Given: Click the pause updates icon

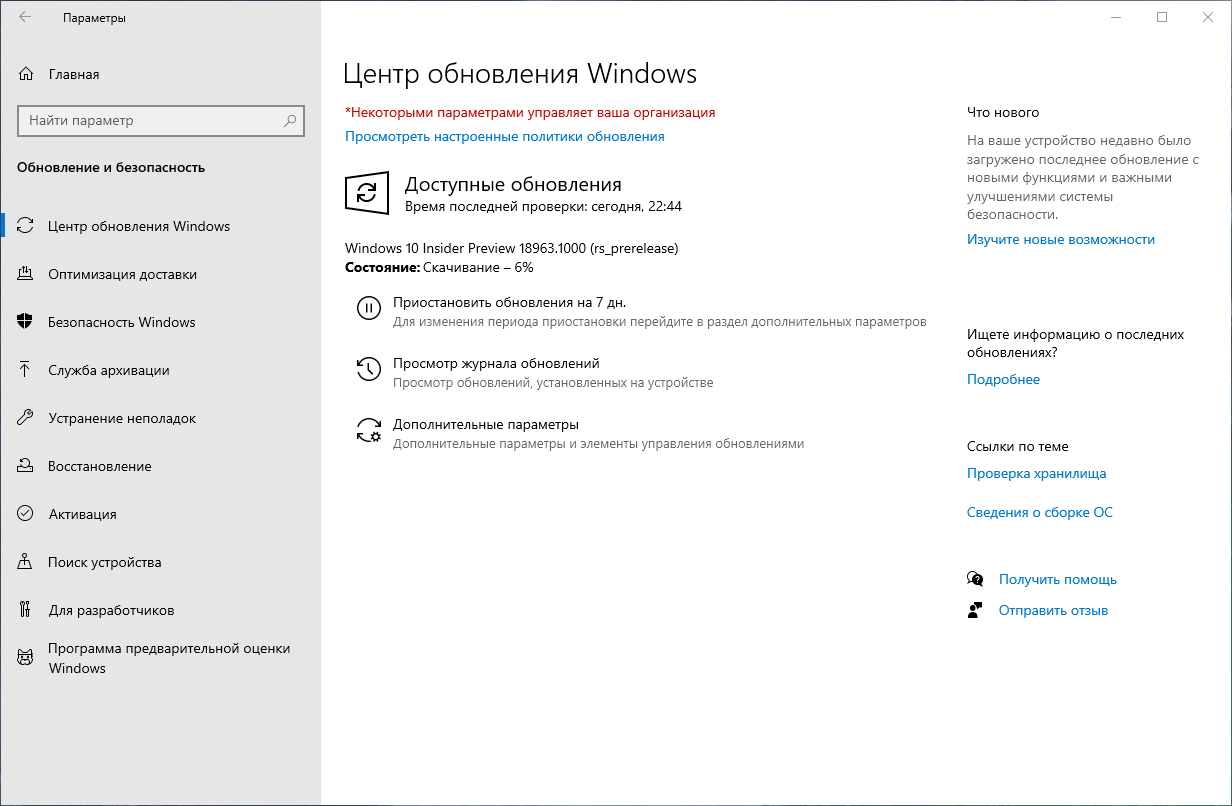Looking at the screenshot, I should [368, 308].
